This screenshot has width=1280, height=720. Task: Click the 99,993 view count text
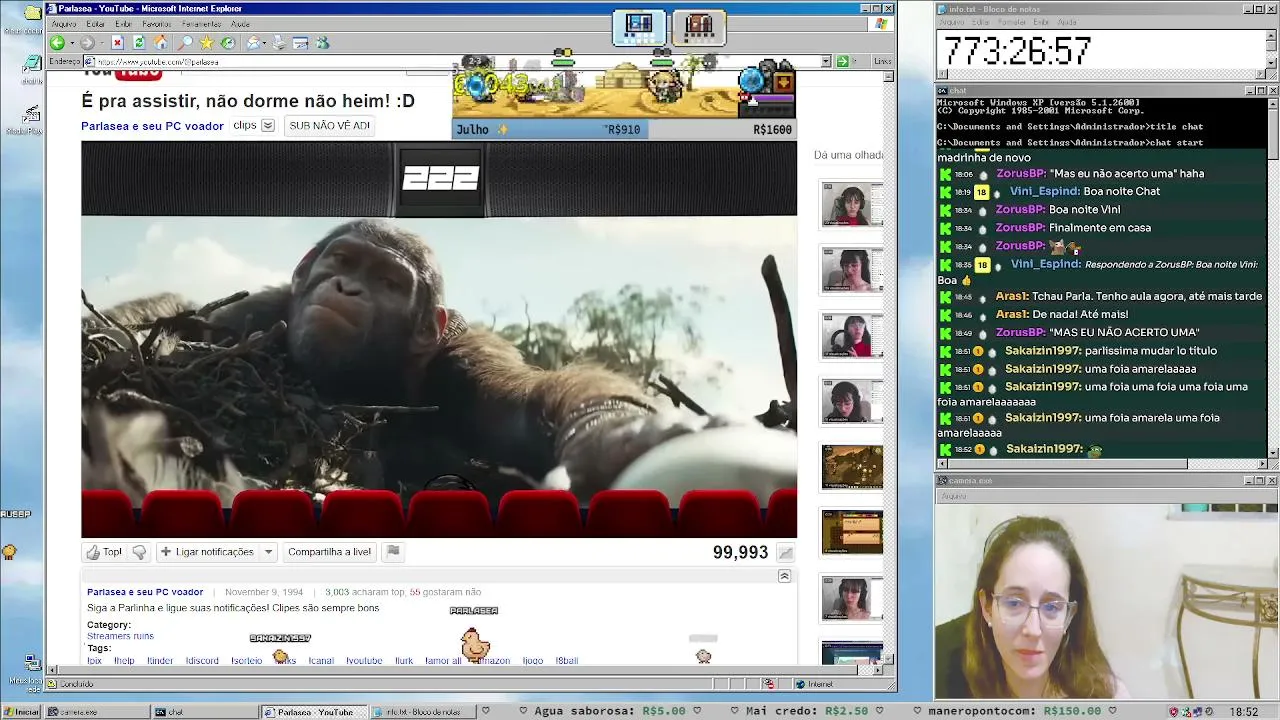[740, 553]
